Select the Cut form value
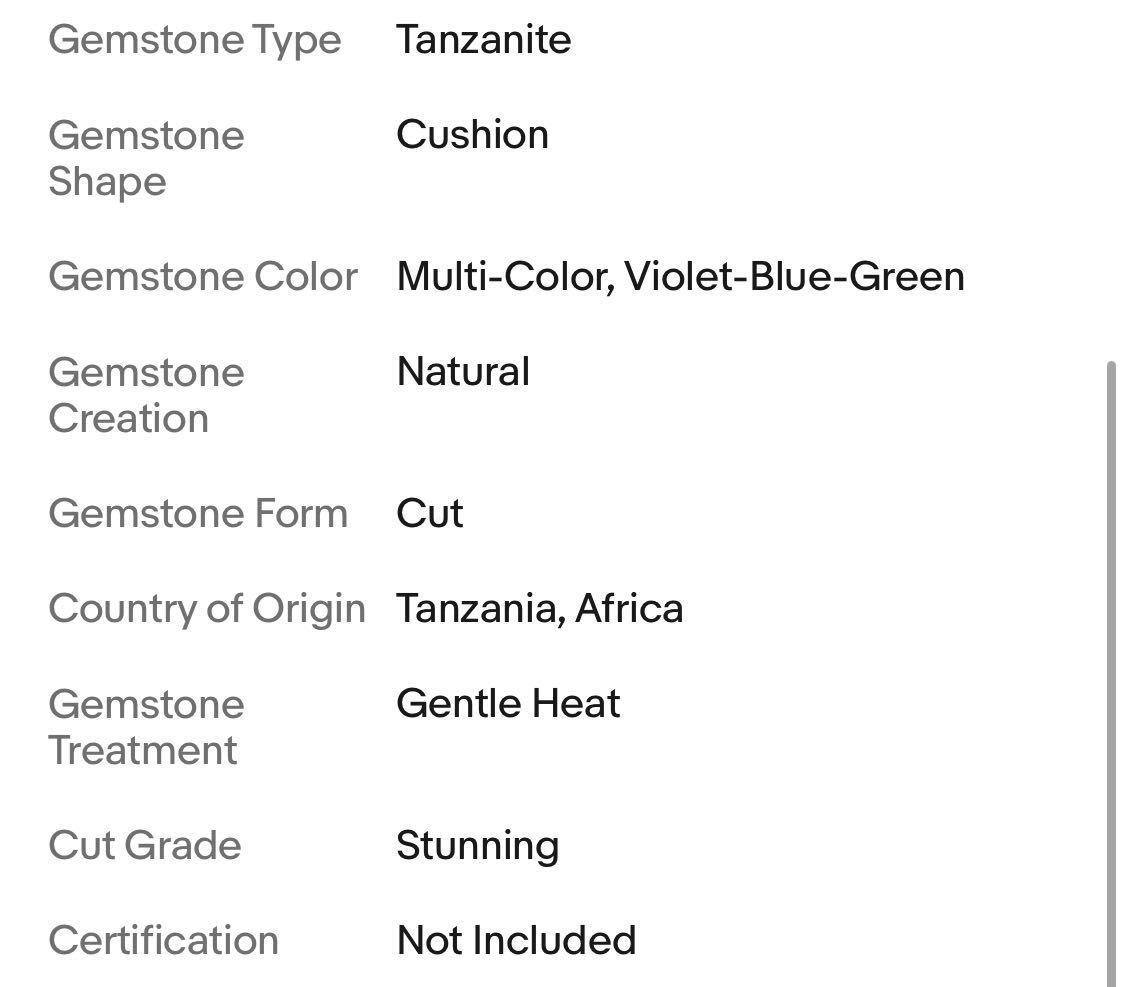The image size is (1125, 987). coord(430,513)
